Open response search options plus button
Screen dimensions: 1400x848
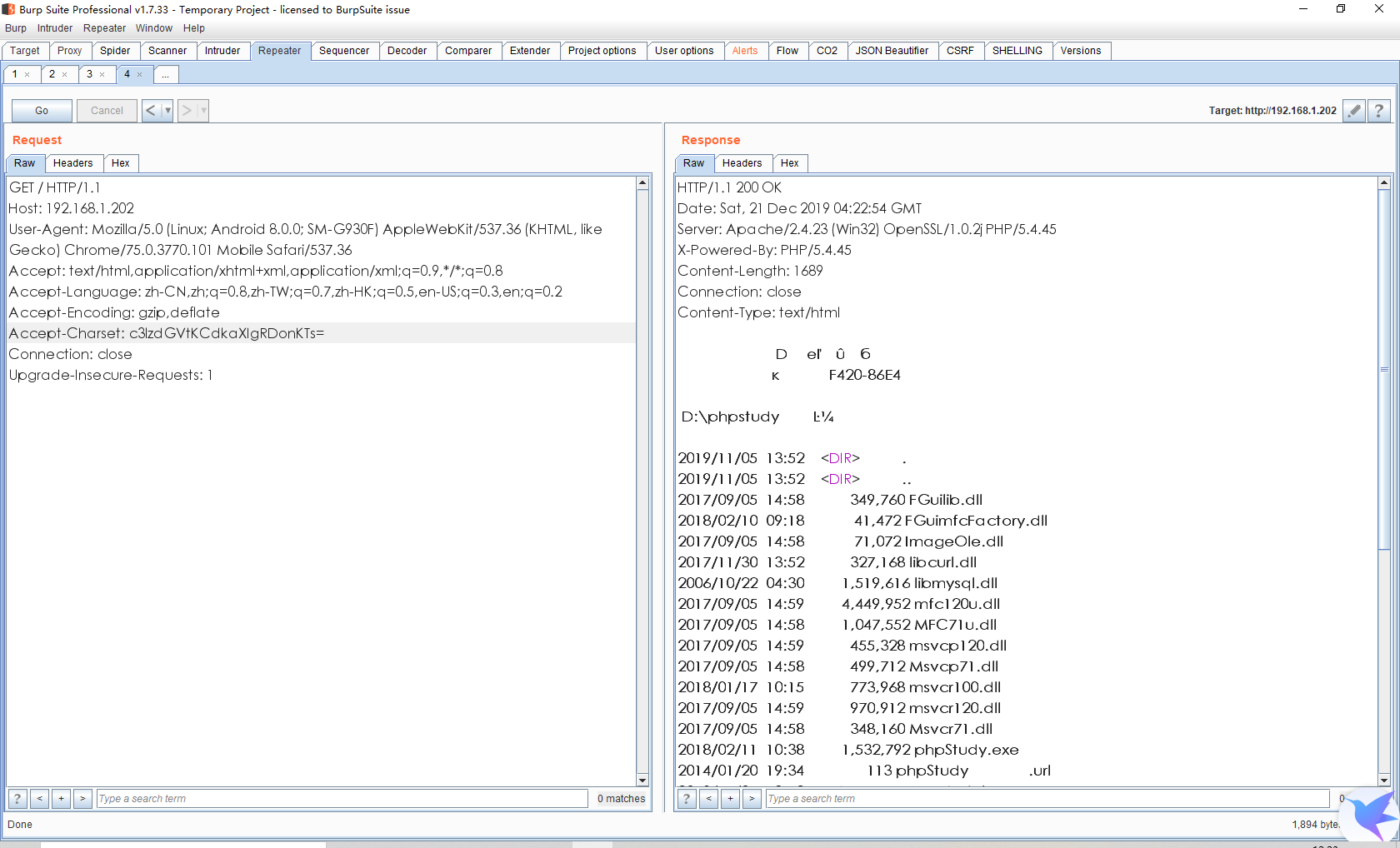point(730,799)
